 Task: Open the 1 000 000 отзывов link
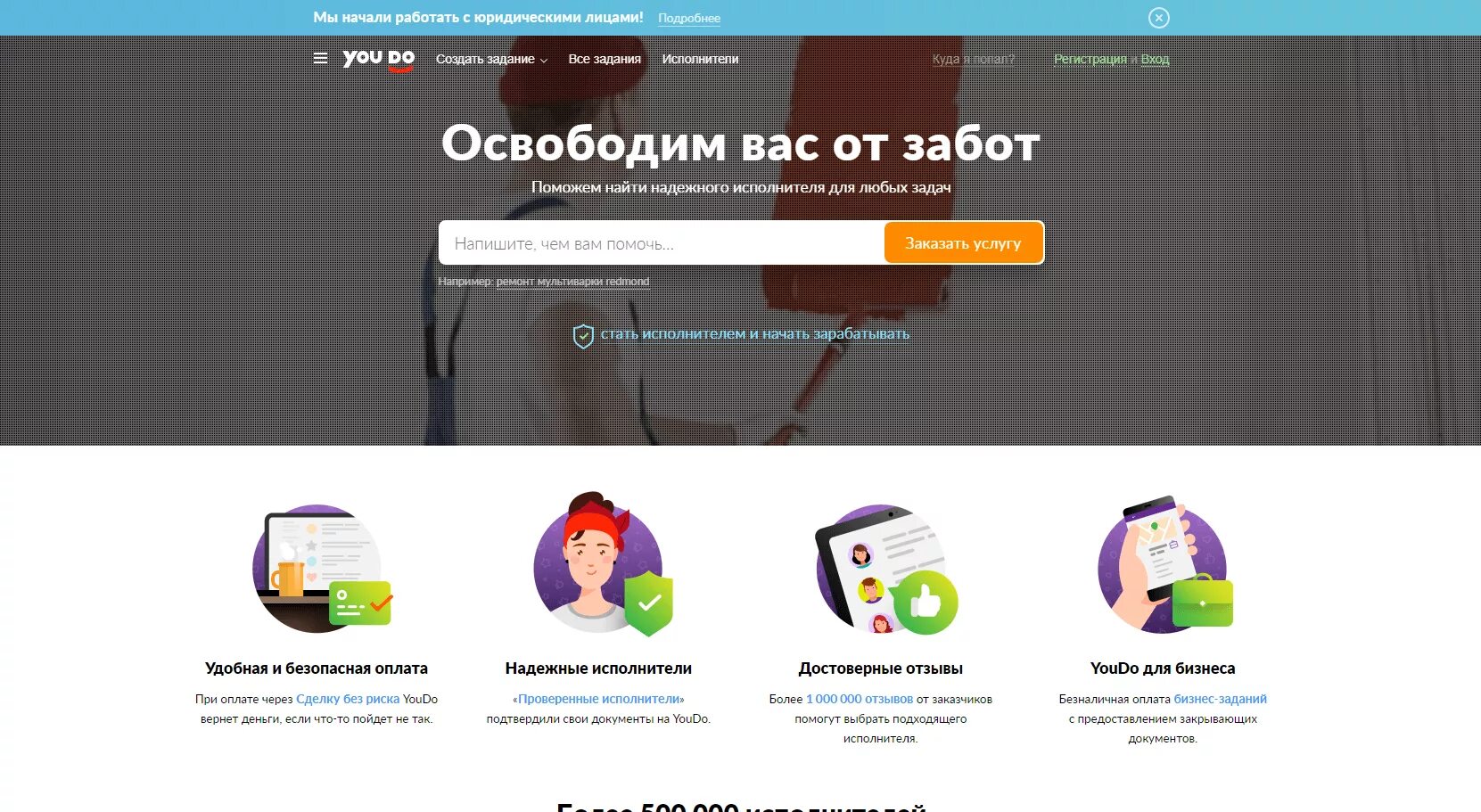[x=860, y=699]
